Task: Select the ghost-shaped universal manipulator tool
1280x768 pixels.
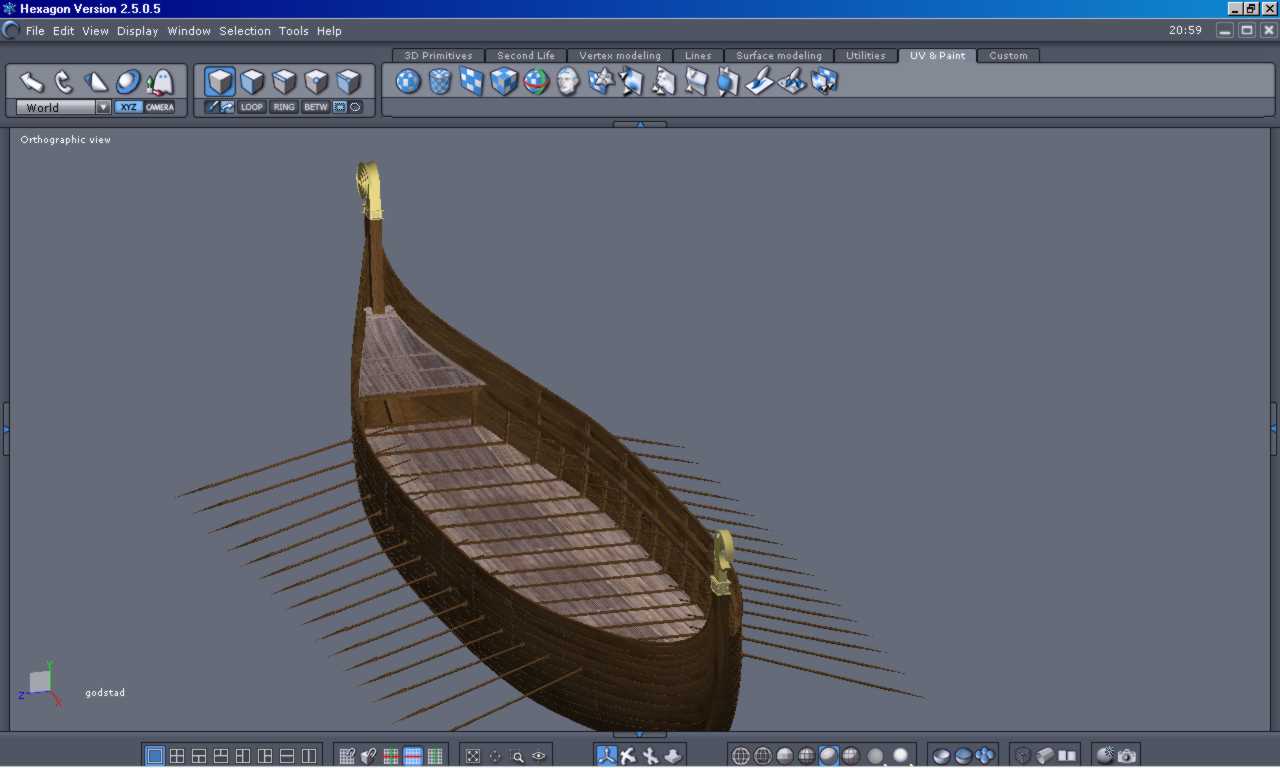Action: click(160, 81)
